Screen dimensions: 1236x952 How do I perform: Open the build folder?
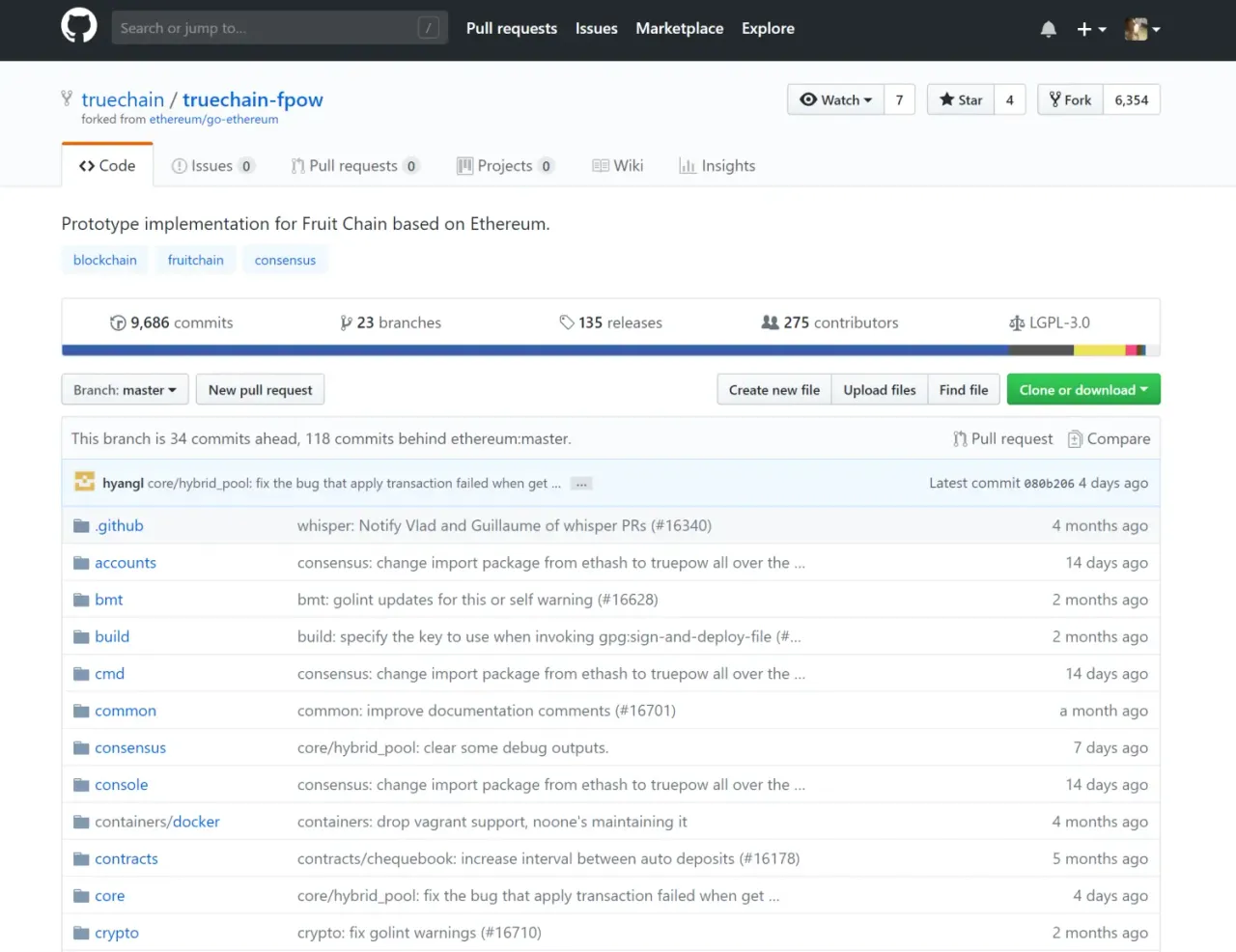[x=112, y=637]
